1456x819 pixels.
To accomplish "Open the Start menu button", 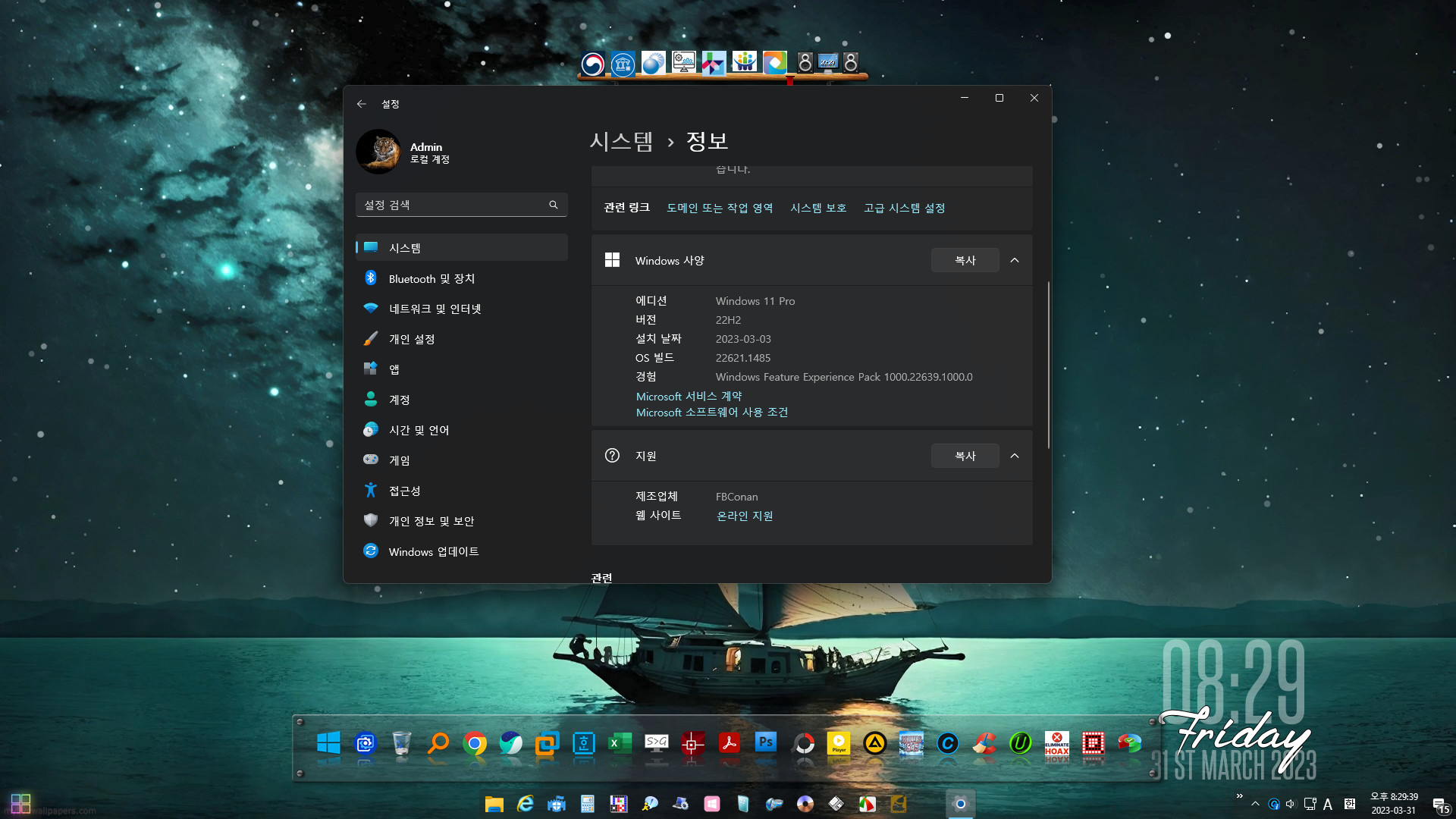I will (21, 804).
